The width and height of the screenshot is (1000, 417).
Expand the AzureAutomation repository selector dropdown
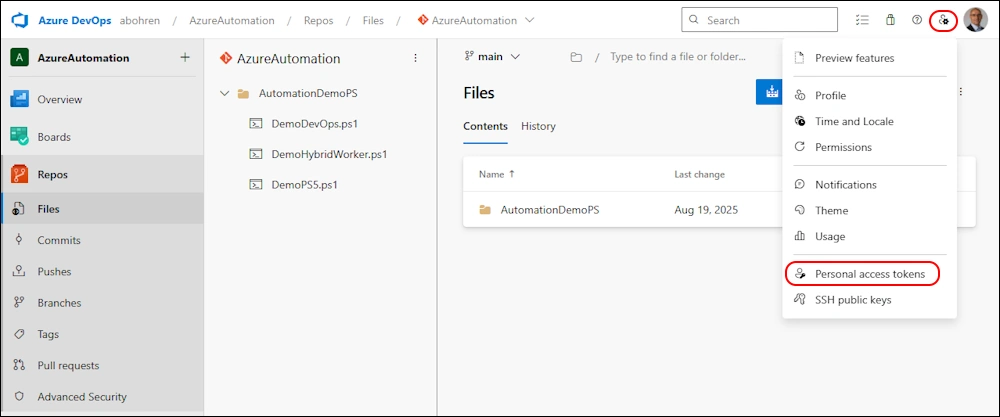(x=529, y=20)
